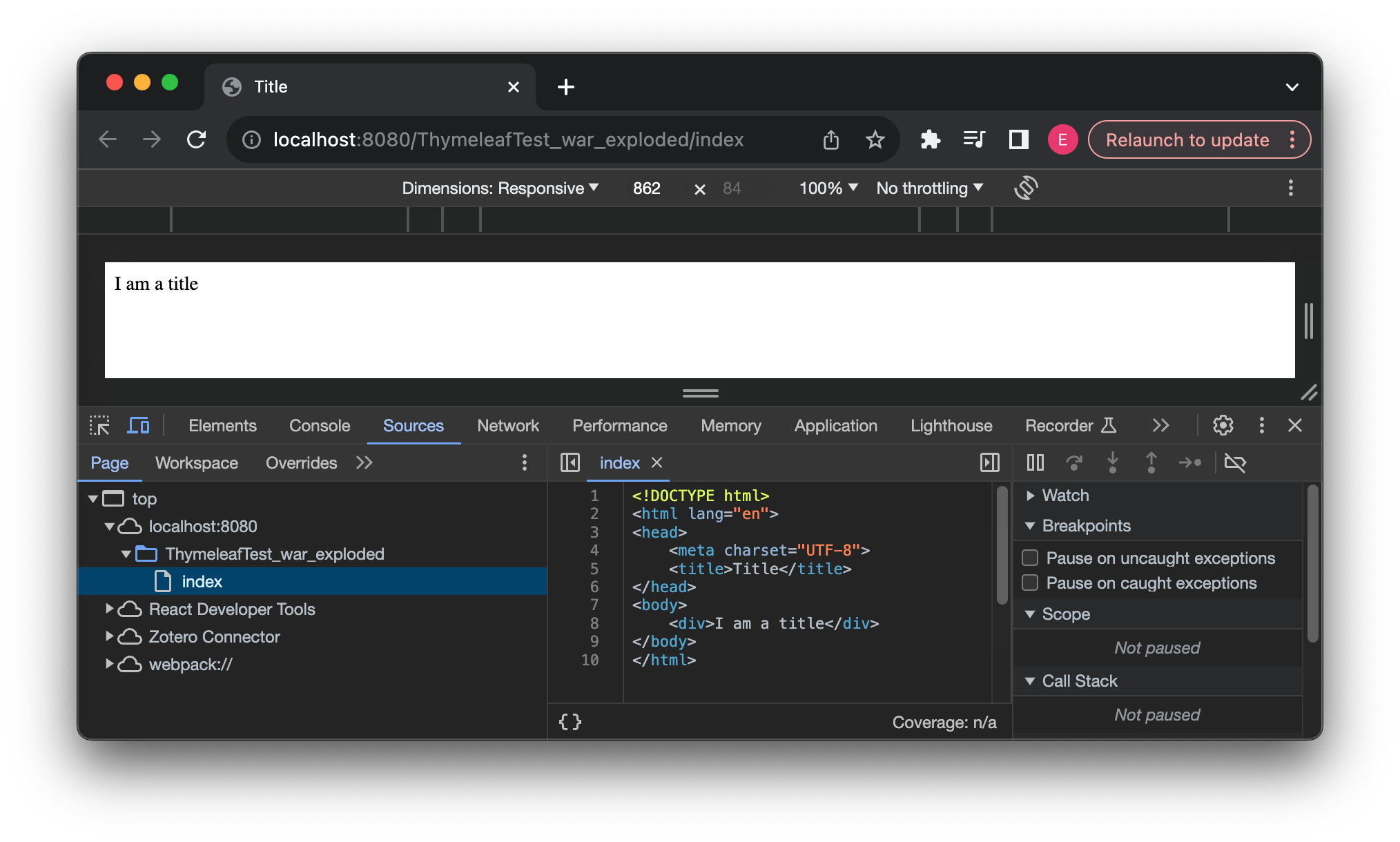Switch to the Network tab
The image size is (1400, 842).
pyautogui.click(x=508, y=425)
